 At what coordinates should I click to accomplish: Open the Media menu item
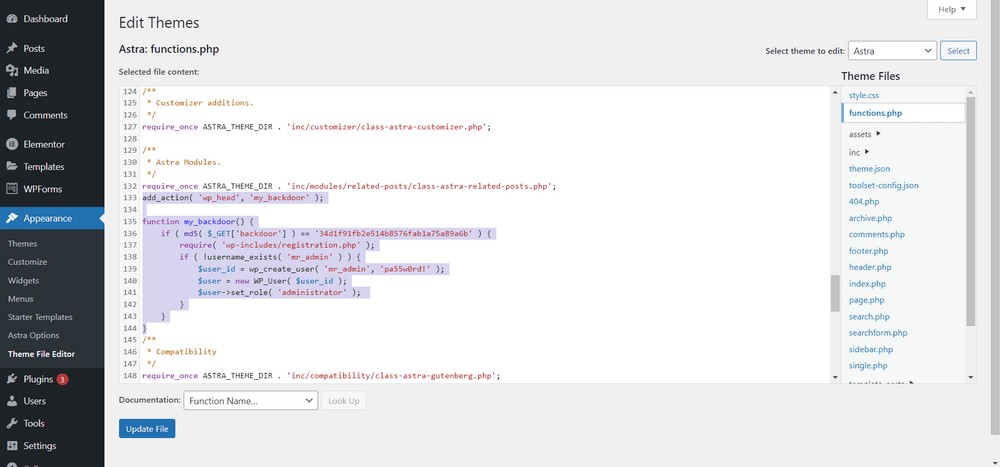tap(52, 71)
